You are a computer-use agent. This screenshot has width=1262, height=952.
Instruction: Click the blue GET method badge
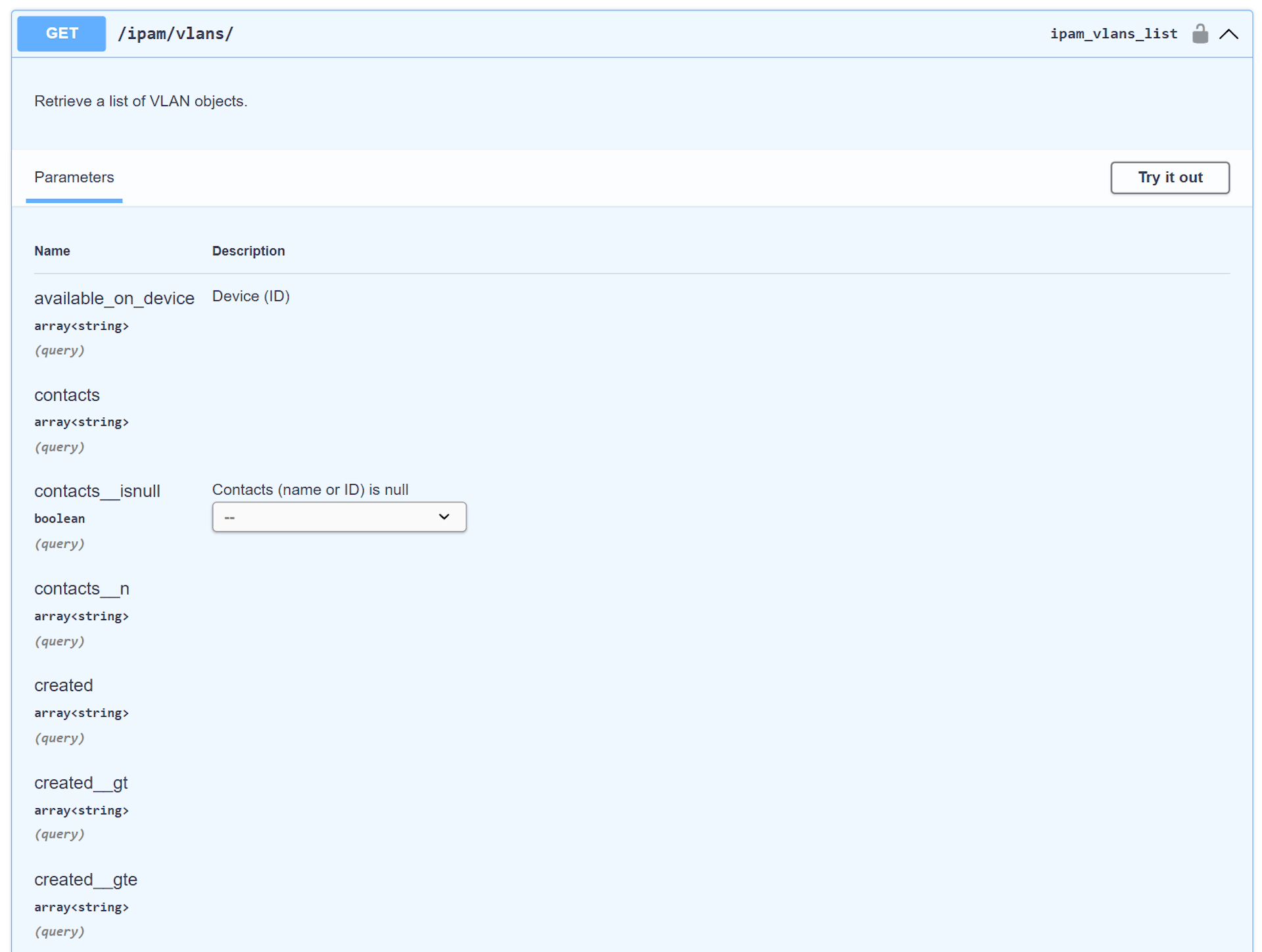click(62, 34)
